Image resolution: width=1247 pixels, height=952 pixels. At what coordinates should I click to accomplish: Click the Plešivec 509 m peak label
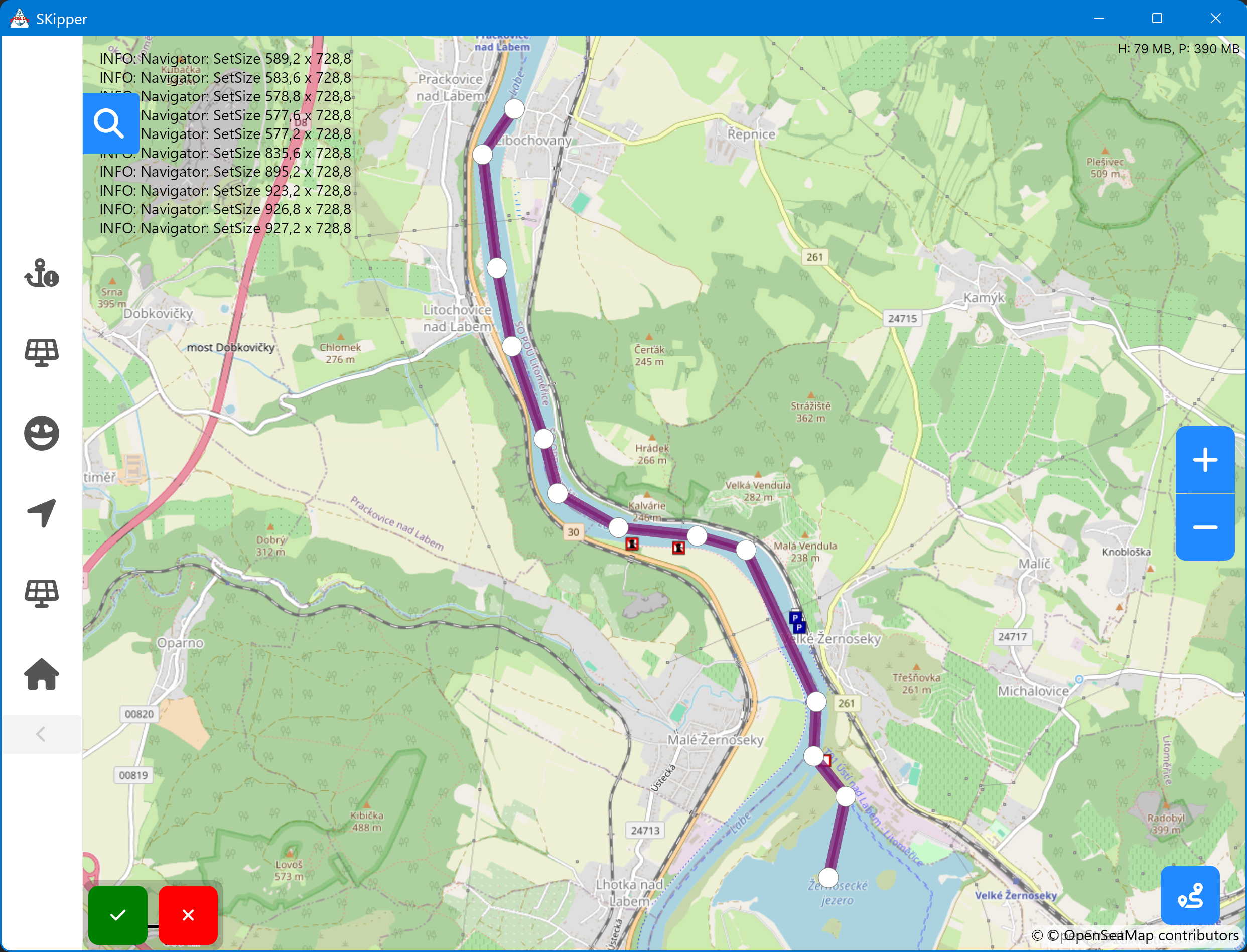1105,168
